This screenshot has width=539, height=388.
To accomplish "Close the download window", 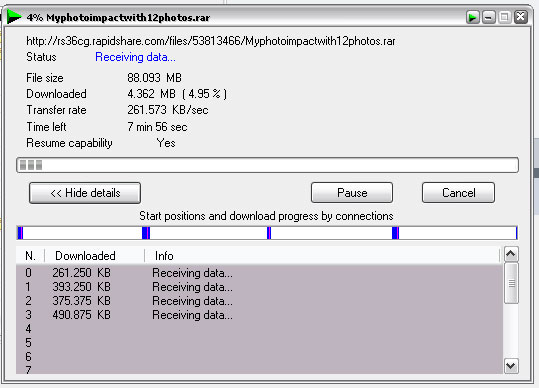I will (520, 17).
